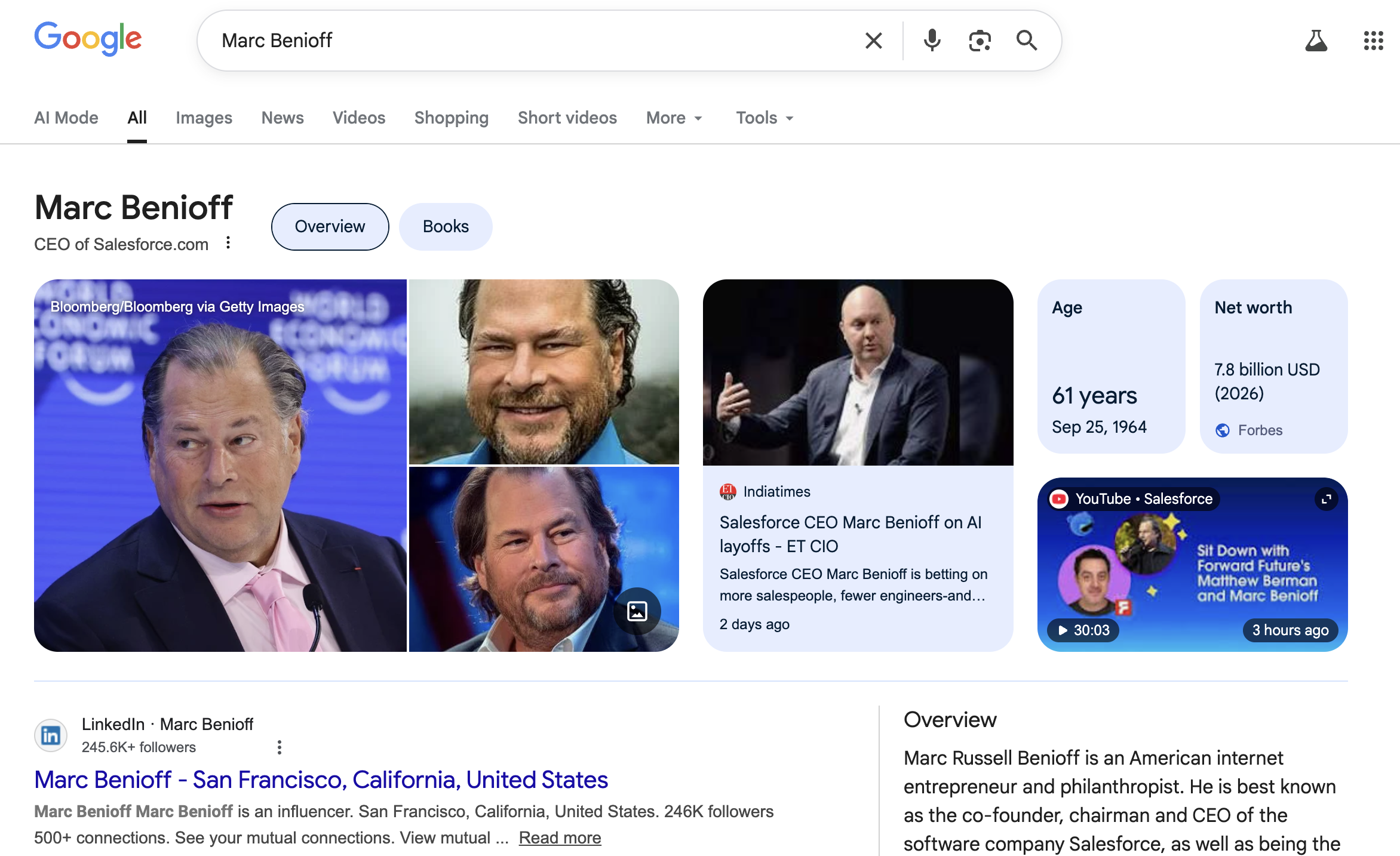
Task: Click the Google logo to return home
Action: pos(88,38)
